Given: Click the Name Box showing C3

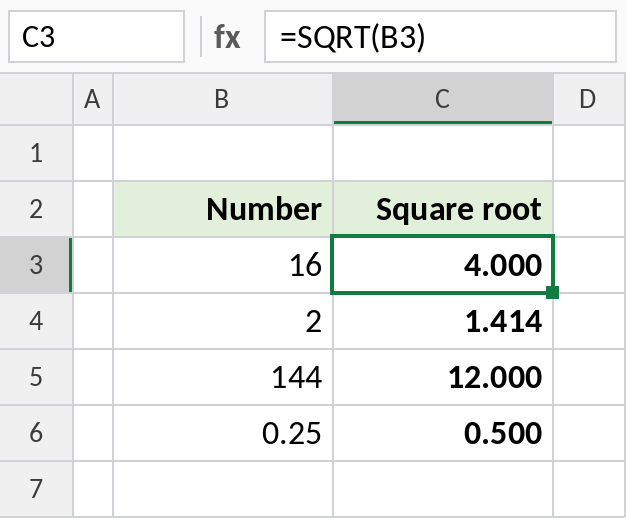Looking at the screenshot, I should tap(96, 37).
